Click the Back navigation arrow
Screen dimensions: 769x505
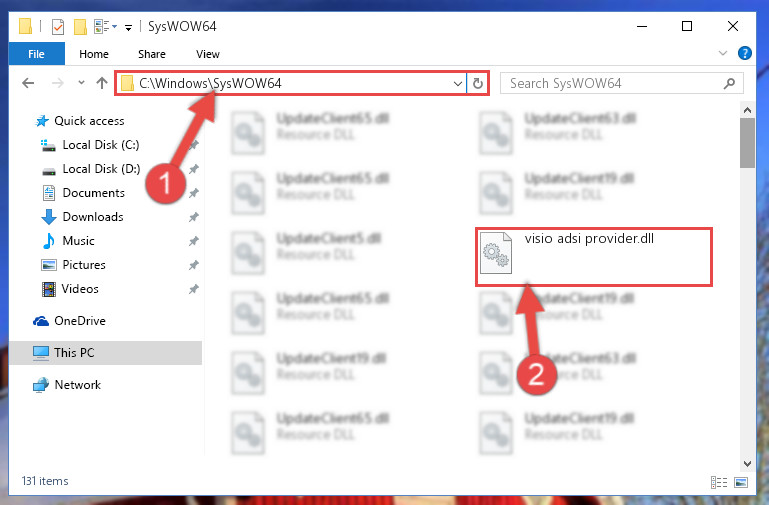click(x=28, y=83)
